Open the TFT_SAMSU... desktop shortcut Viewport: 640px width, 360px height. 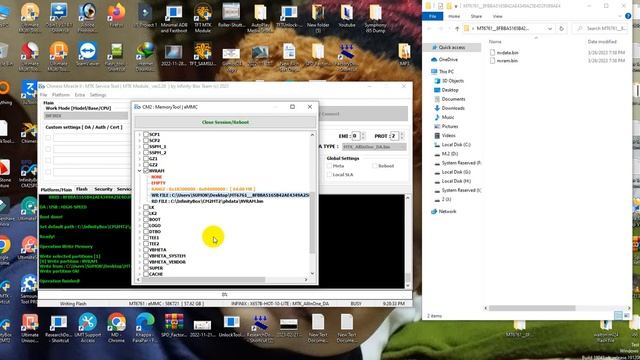tap(202, 55)
